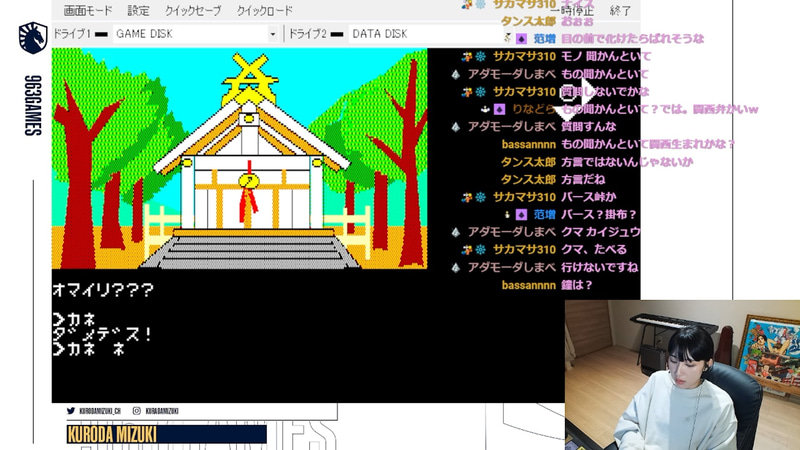
Task: Open the 設定 menu
Action: point(138,11)
